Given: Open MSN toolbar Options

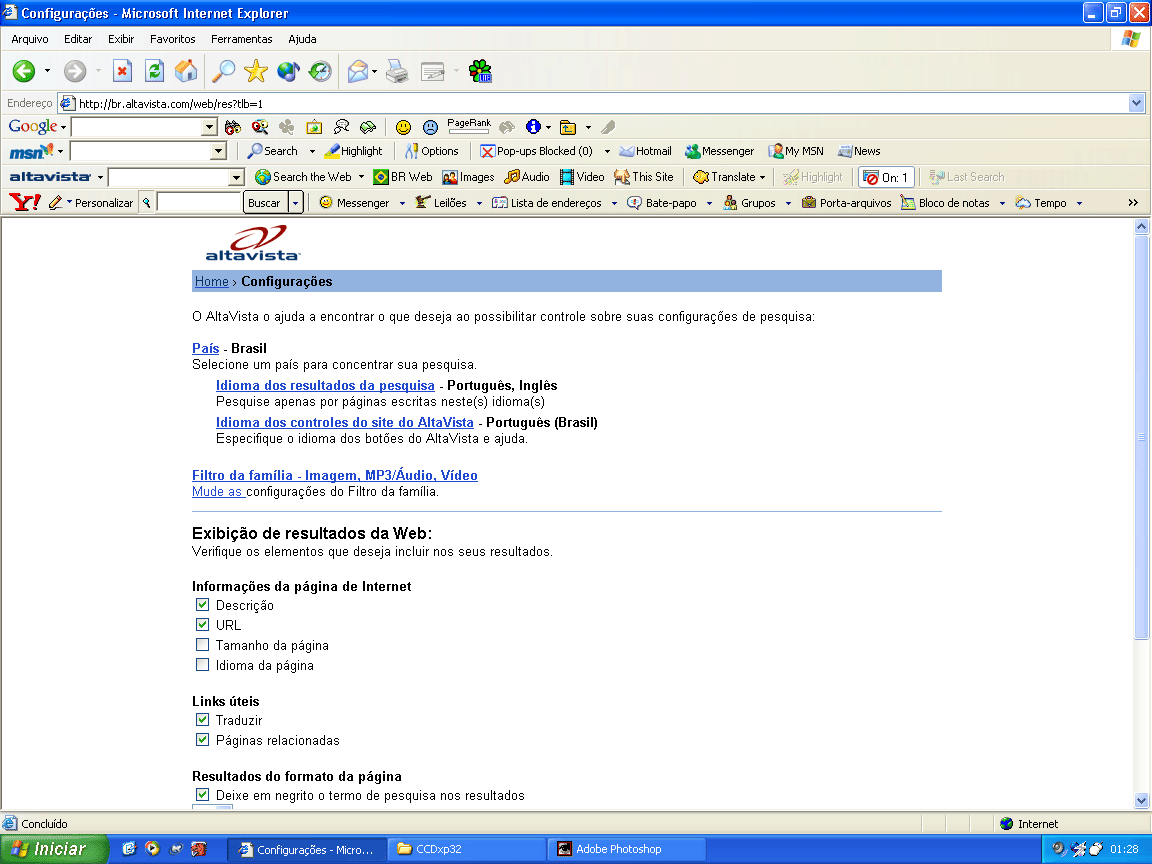Looking at the screenshot, I should [x=431, y=151].
